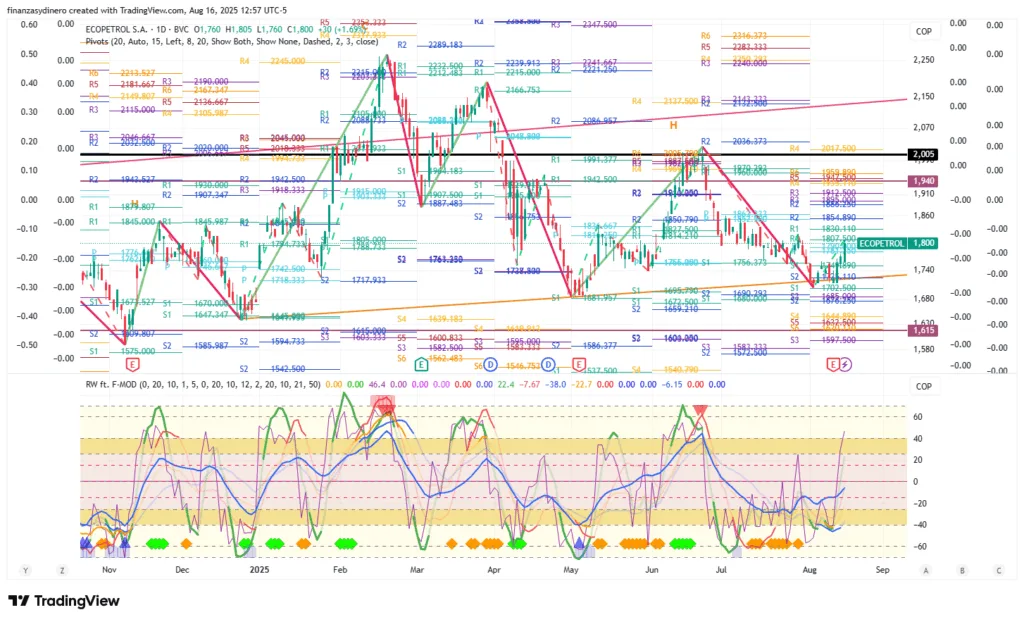Click the blue up-triangle signal above May

click(x=579, y=543)
